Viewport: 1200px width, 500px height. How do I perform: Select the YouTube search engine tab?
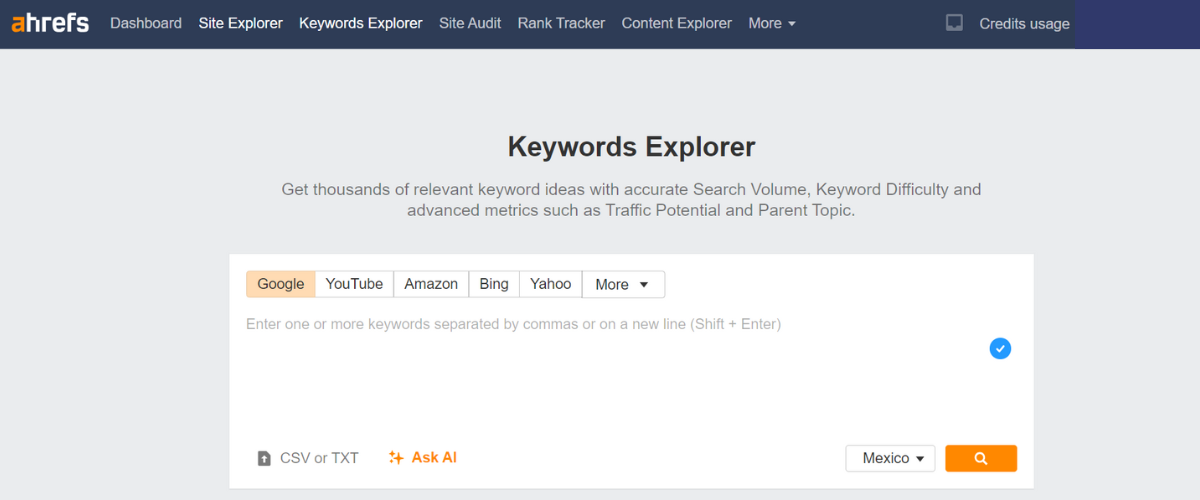[x=354, y=284]
